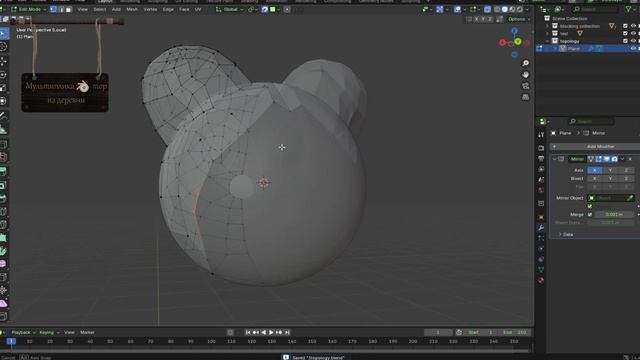Screen dimensions: 640x360
Task: Click the red X axis on gizmo
Action: (x=502, y=42)
